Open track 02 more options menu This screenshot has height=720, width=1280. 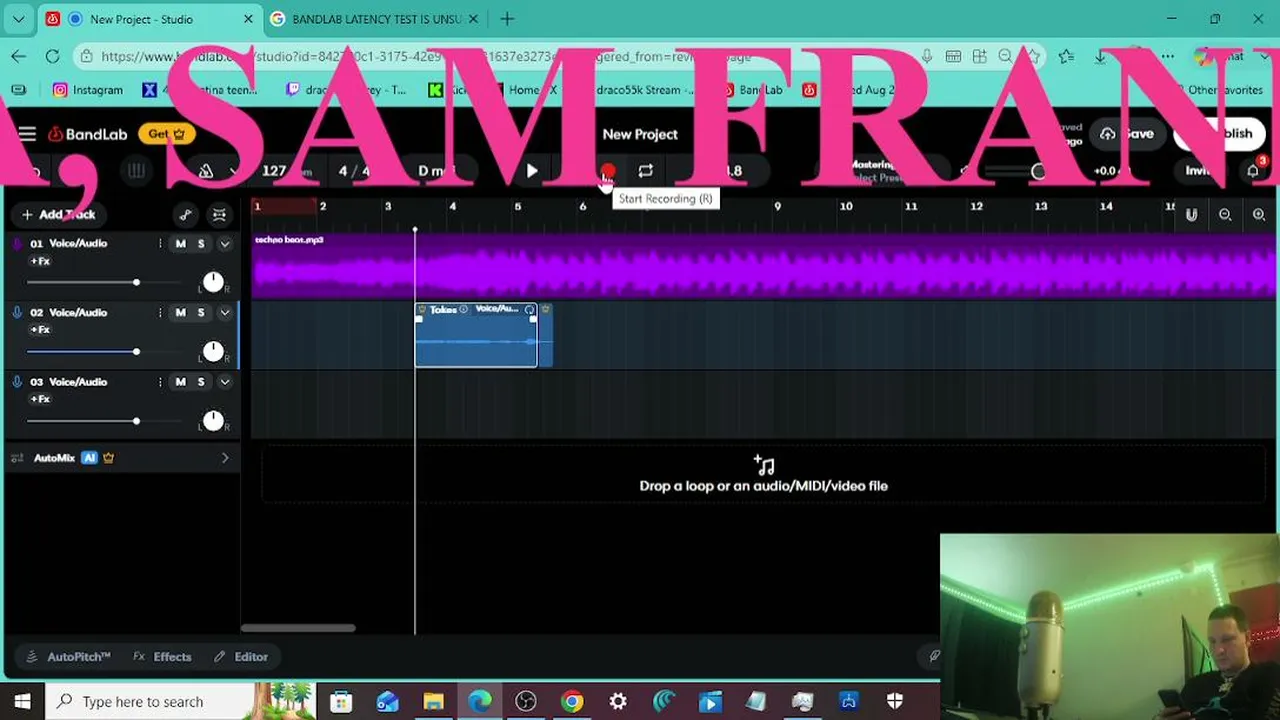coord(160,312)
